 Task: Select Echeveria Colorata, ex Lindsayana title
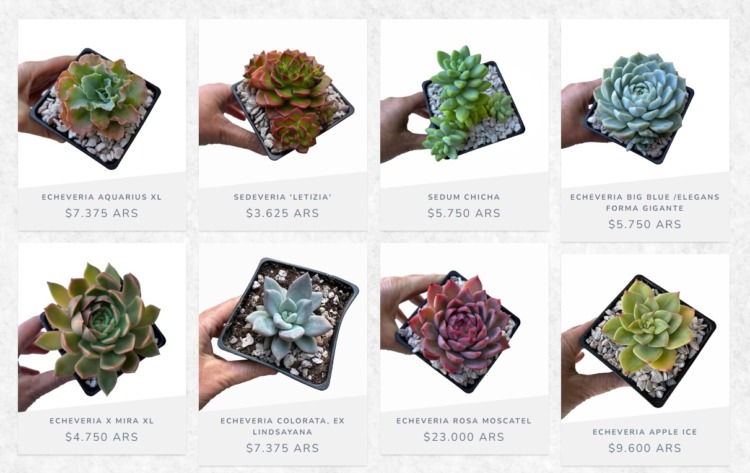point(283,426)
